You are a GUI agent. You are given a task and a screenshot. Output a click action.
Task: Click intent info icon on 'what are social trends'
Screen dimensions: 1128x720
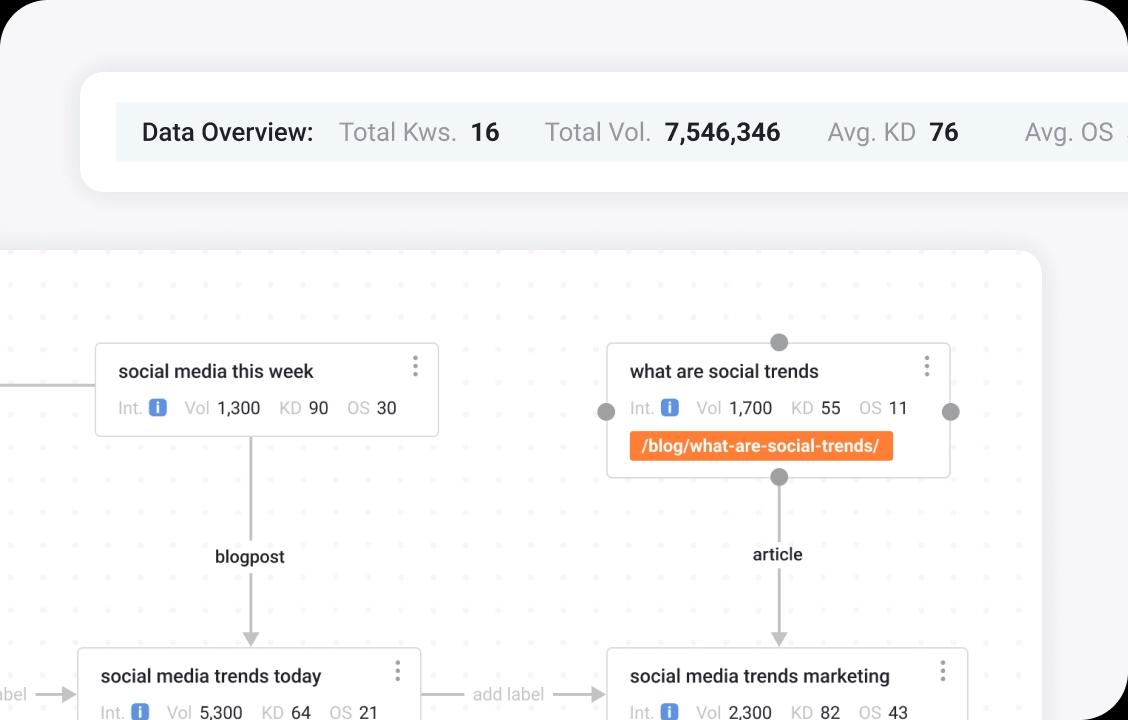click(x=669, y=408)
